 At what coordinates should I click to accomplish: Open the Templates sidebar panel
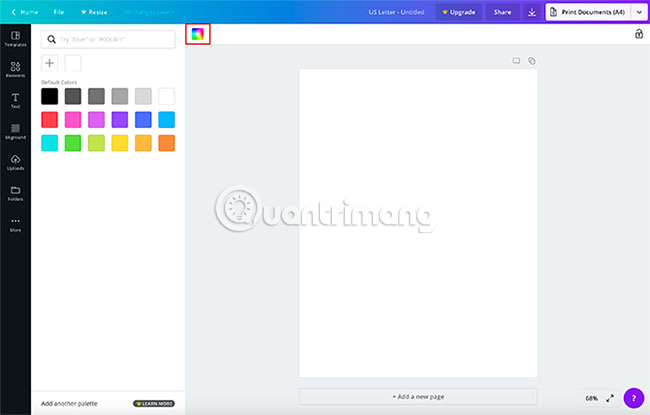click(15, 39)
